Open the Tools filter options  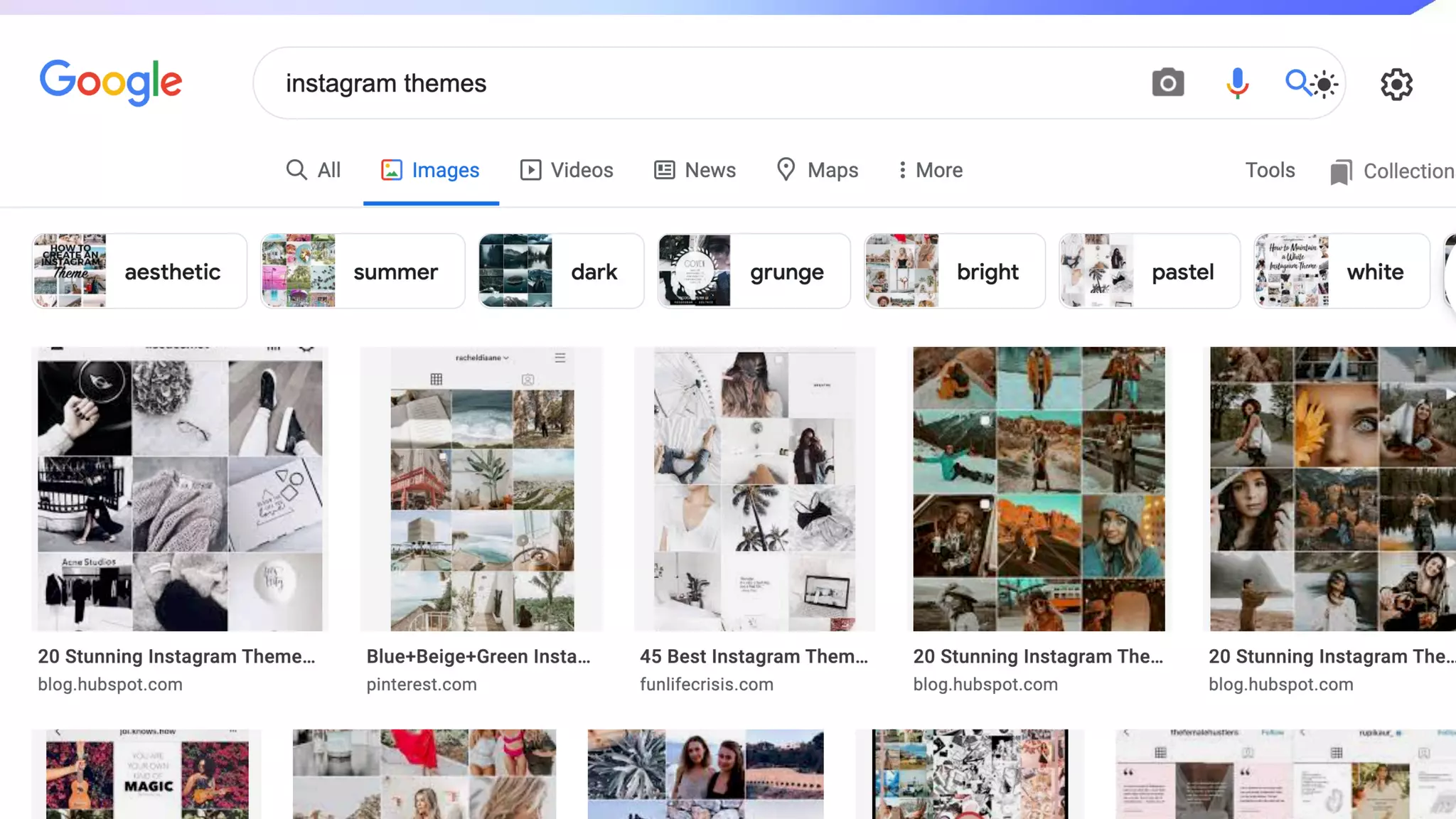[x=1270, y=170]
